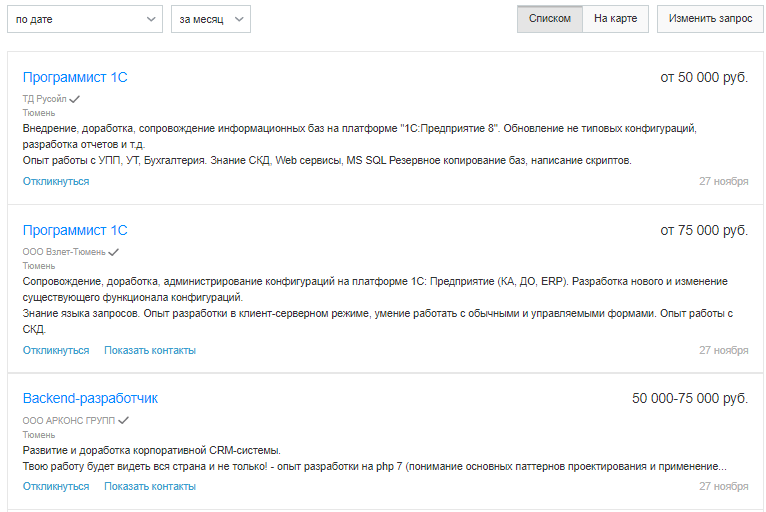Screen dimensions: 766x512
Task: Open the 'Backend-разработчик' vacancy title
Action: click(90, 398)
